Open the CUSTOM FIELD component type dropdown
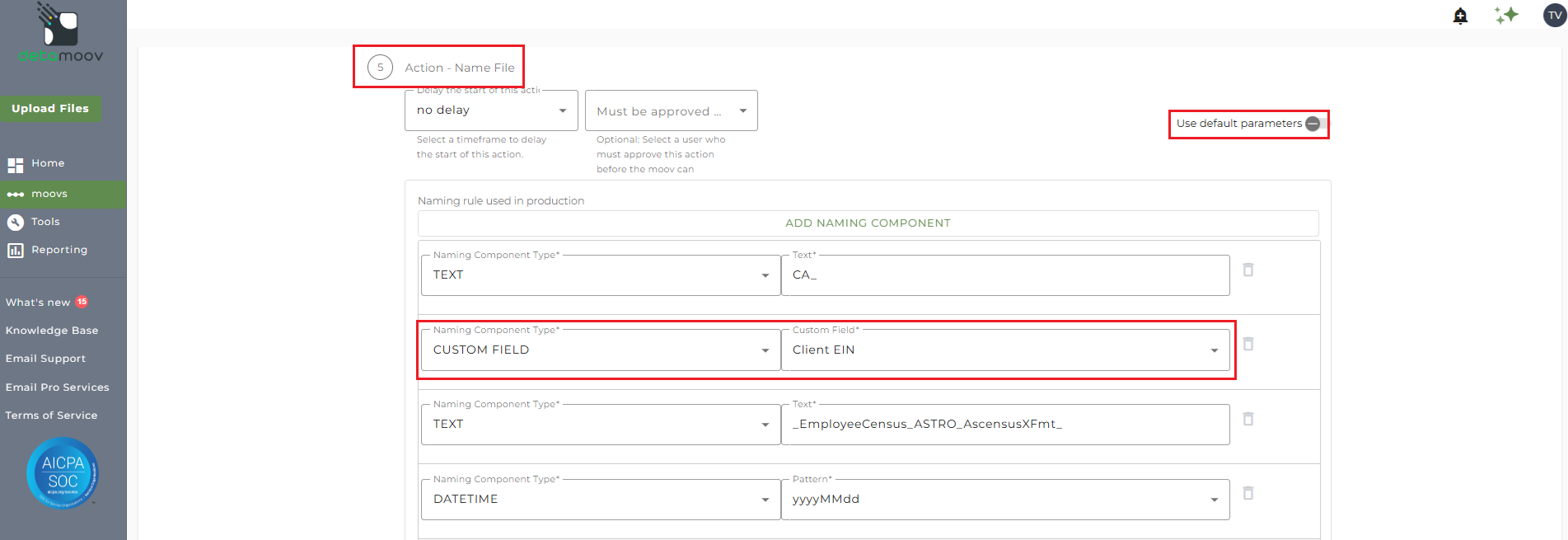 pos(601,350)
